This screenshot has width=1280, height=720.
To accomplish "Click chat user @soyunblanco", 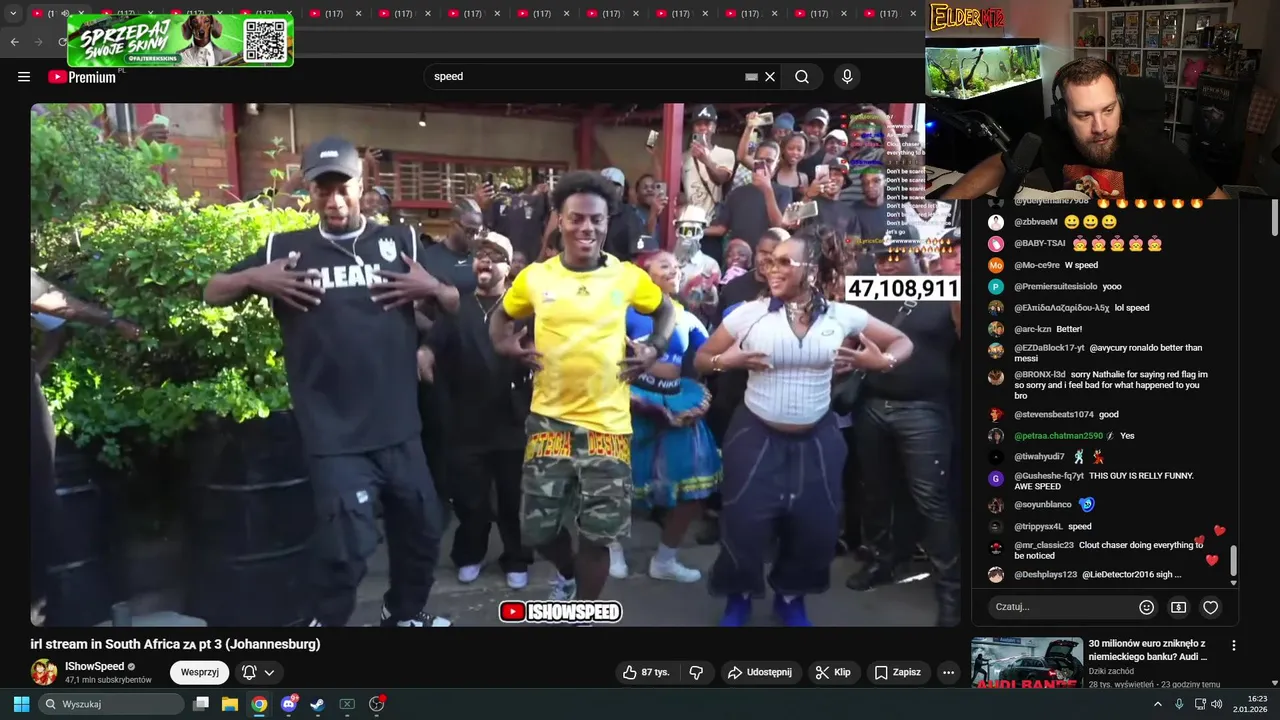I will coord(1043,504).
